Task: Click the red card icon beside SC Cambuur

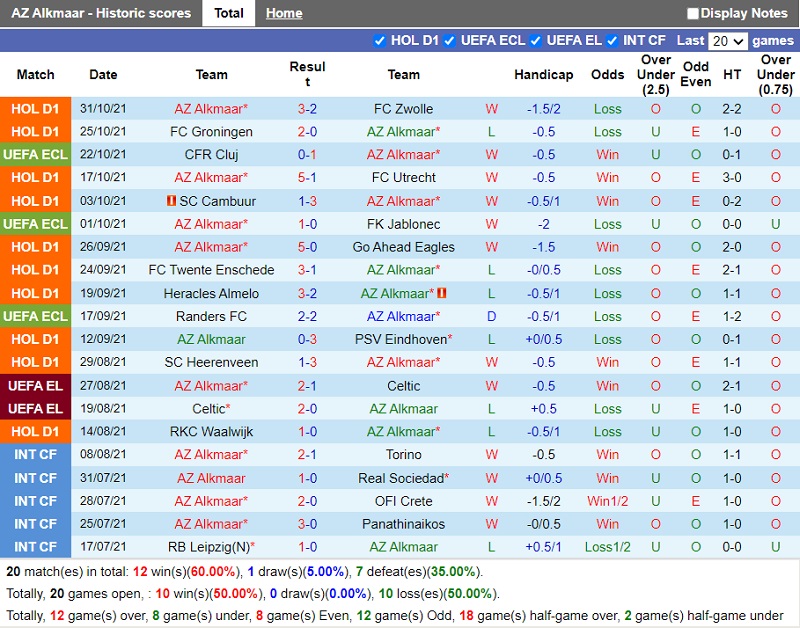Action: click(x=171, y=201)
